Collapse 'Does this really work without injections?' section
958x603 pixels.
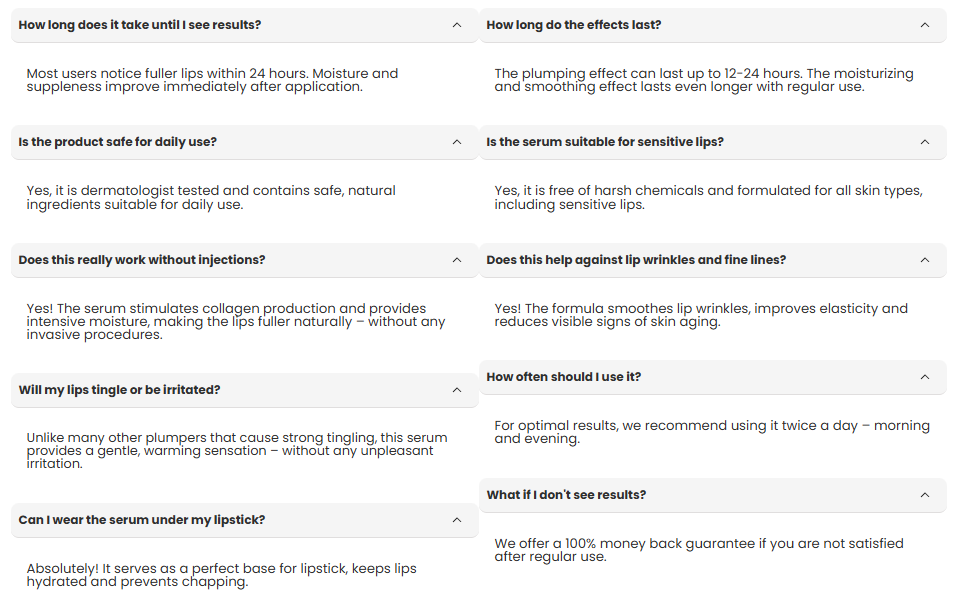(142, 260)
